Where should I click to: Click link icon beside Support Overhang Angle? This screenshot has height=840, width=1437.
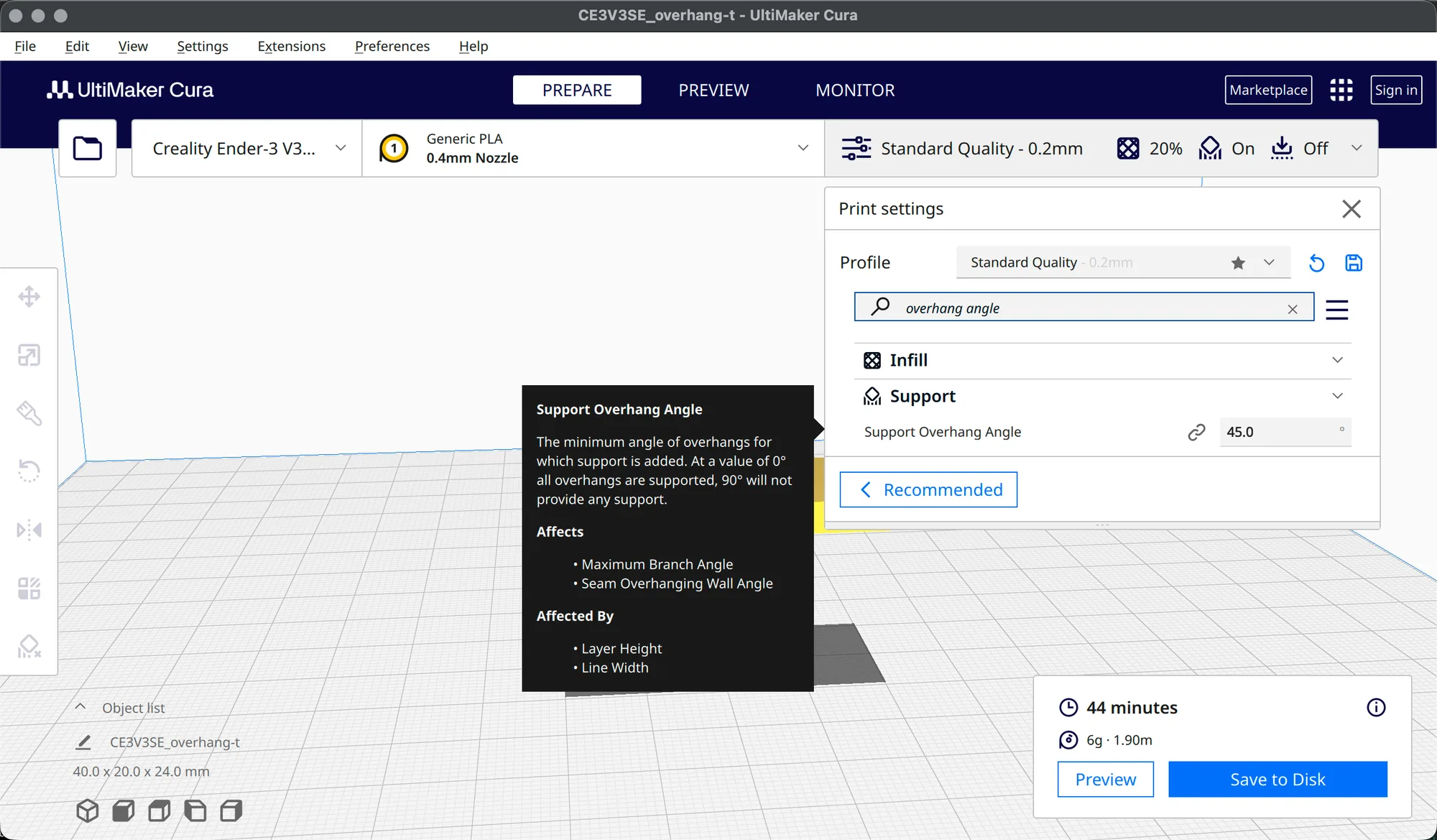(x=1196, y=432)
